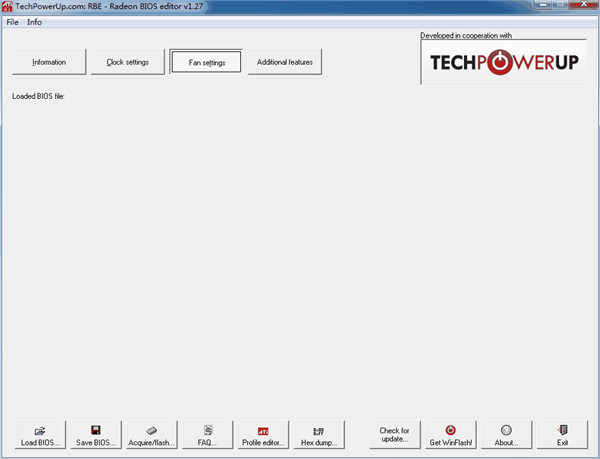Viewport: 600px width, 459px height.
Task: Minimize the RBE window
Action: pos(543,5)
